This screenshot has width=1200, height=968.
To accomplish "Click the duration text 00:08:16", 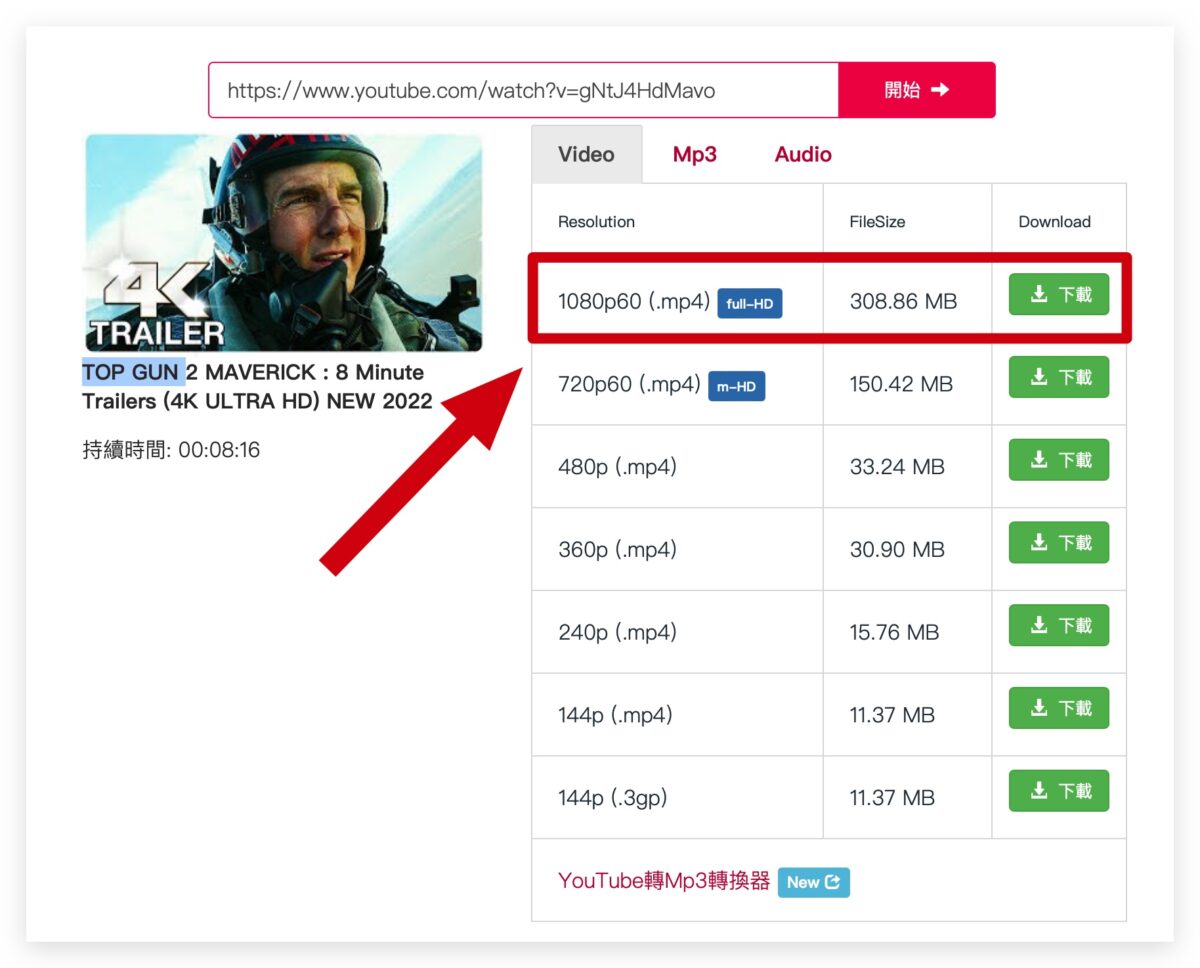I will click(219, 450).
